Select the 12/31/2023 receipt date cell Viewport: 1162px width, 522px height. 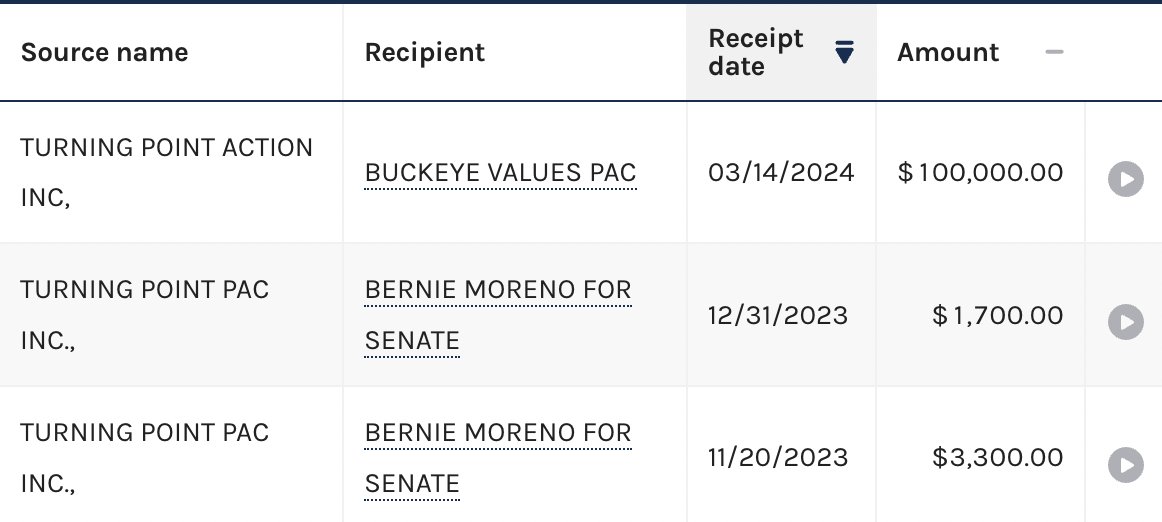click(x=781, y=314)
